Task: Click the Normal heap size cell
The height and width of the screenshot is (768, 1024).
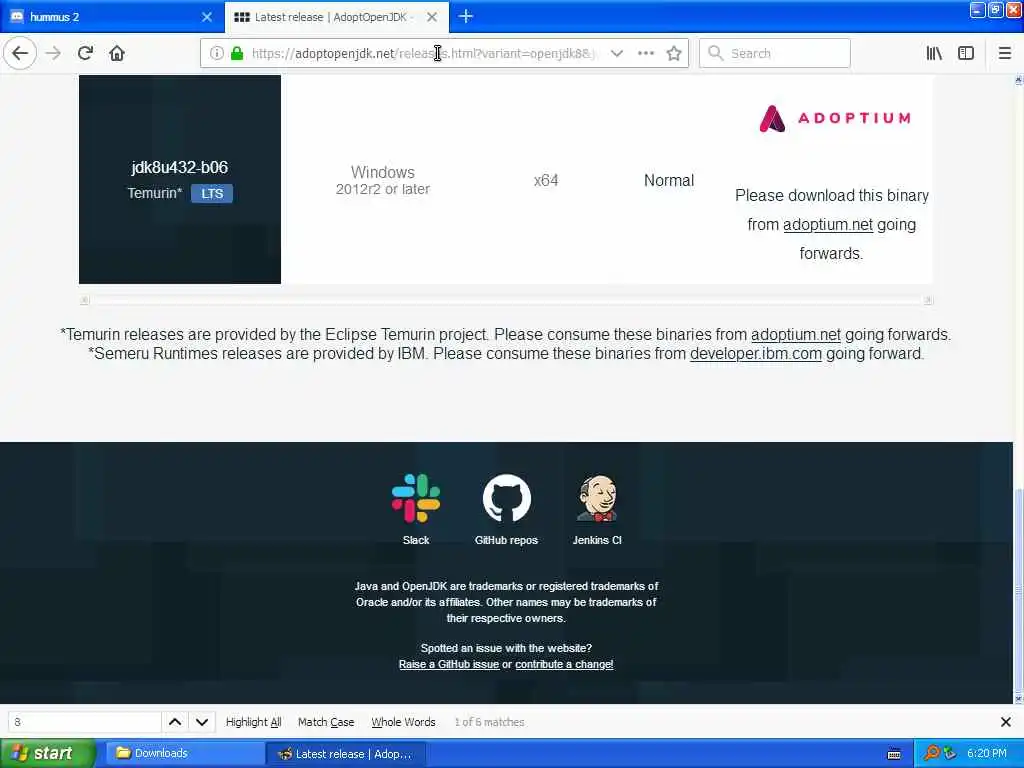Action: click(x=669, y=180)
